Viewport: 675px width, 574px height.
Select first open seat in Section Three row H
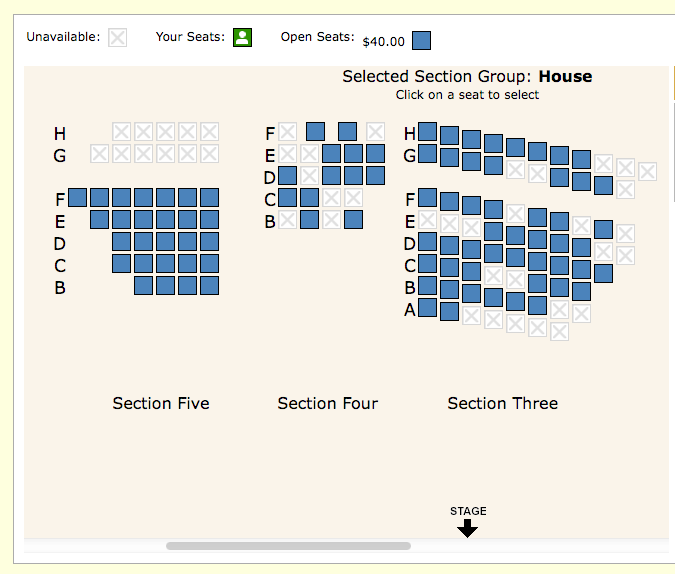coord(427,131)
